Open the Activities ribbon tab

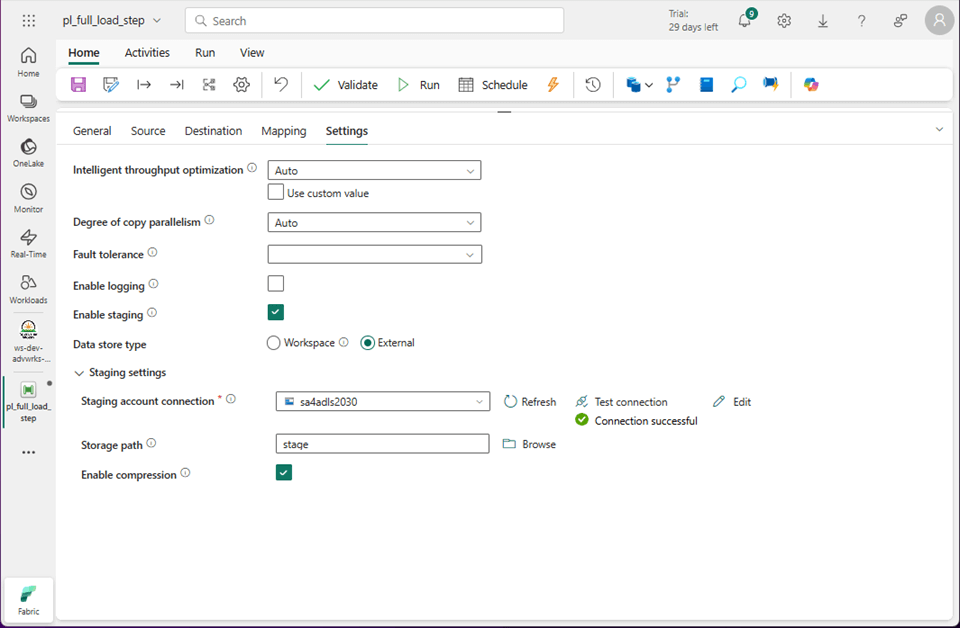[147, 53]
